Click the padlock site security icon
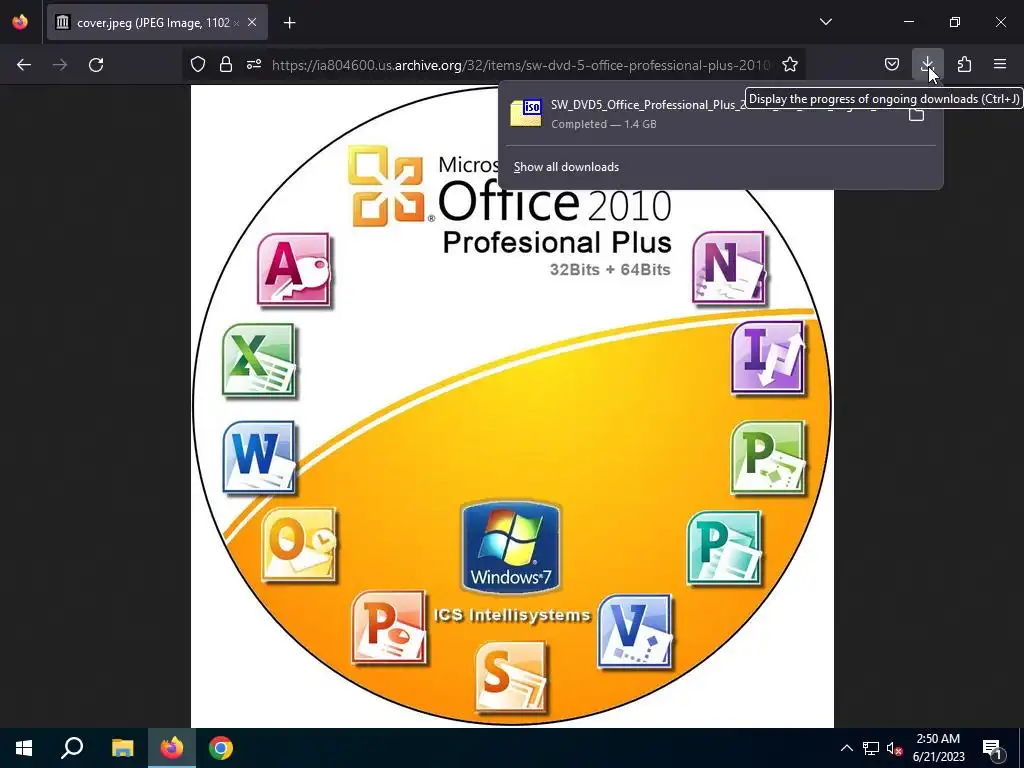This screenshot has width=1024, height=768. coord(226,64)
